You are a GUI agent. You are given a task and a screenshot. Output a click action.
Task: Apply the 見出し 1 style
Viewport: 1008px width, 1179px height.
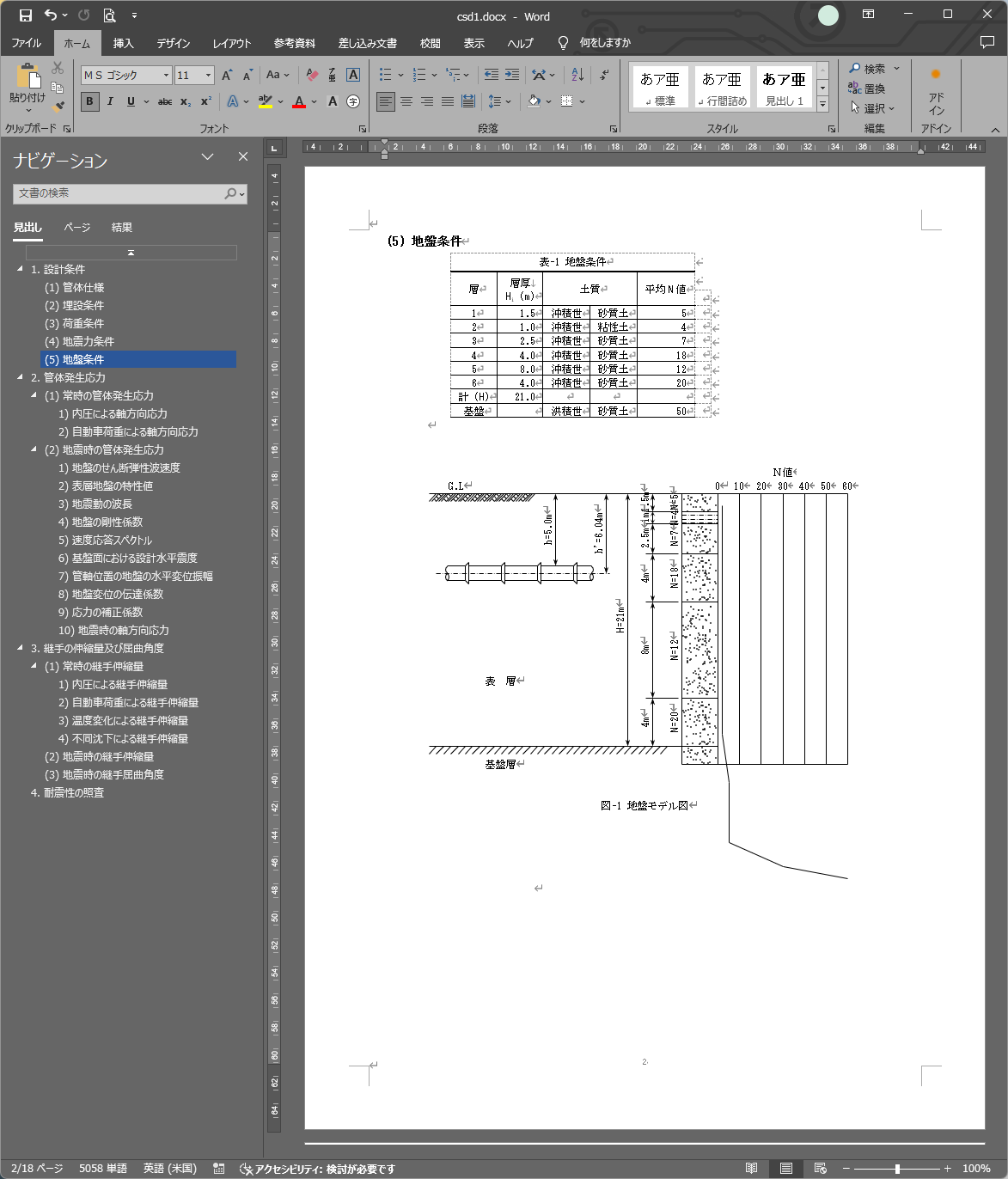coord(784,88)
